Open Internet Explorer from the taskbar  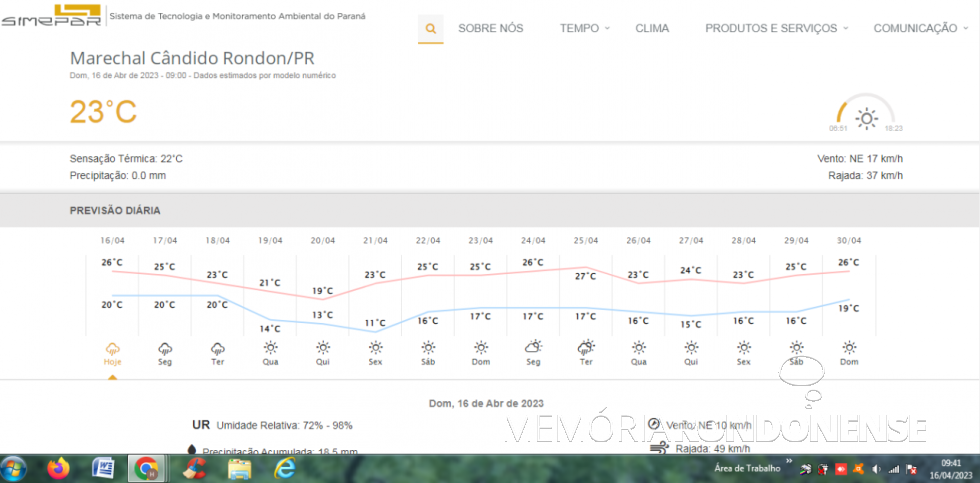pos(285,468)
